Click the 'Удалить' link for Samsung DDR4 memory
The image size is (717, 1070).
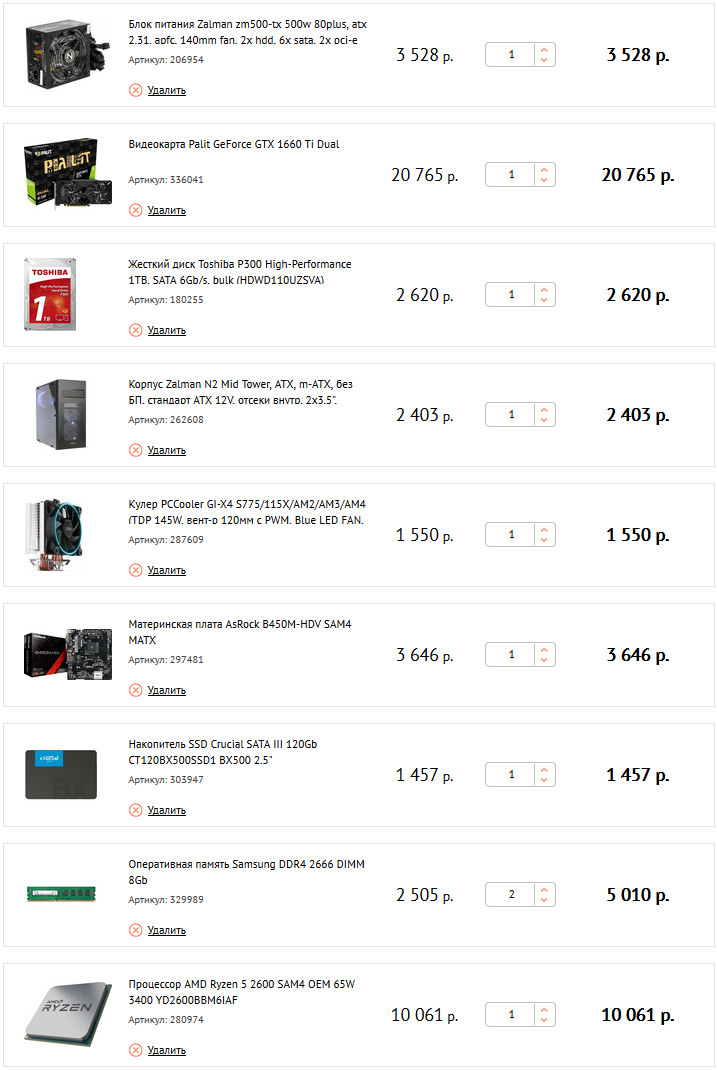click(x=166, y=930)
